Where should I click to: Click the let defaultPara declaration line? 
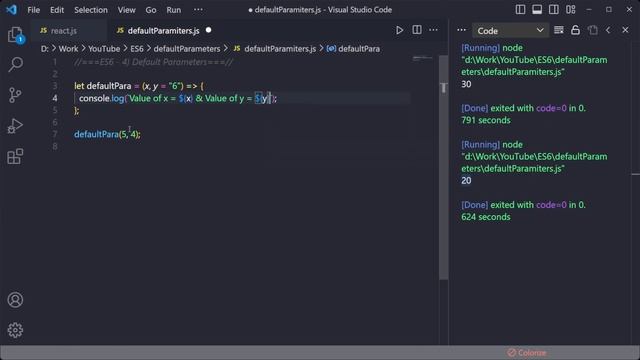click(x=139, y=86)
